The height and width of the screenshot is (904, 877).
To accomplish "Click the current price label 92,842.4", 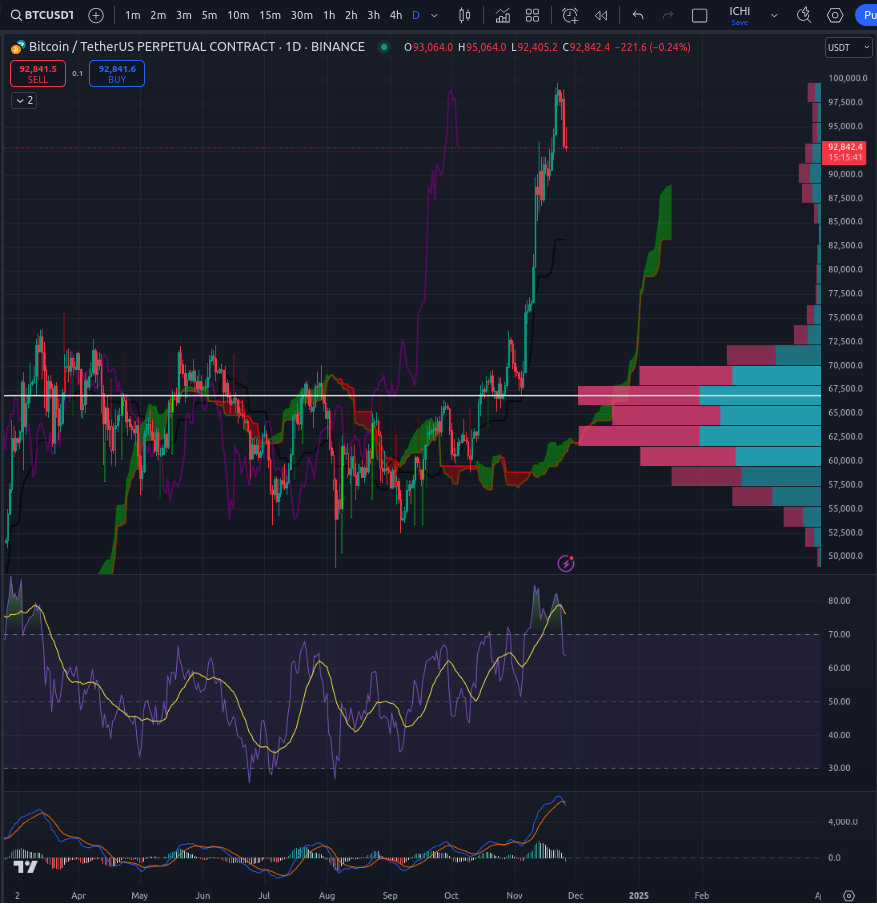I will (844, 152).
